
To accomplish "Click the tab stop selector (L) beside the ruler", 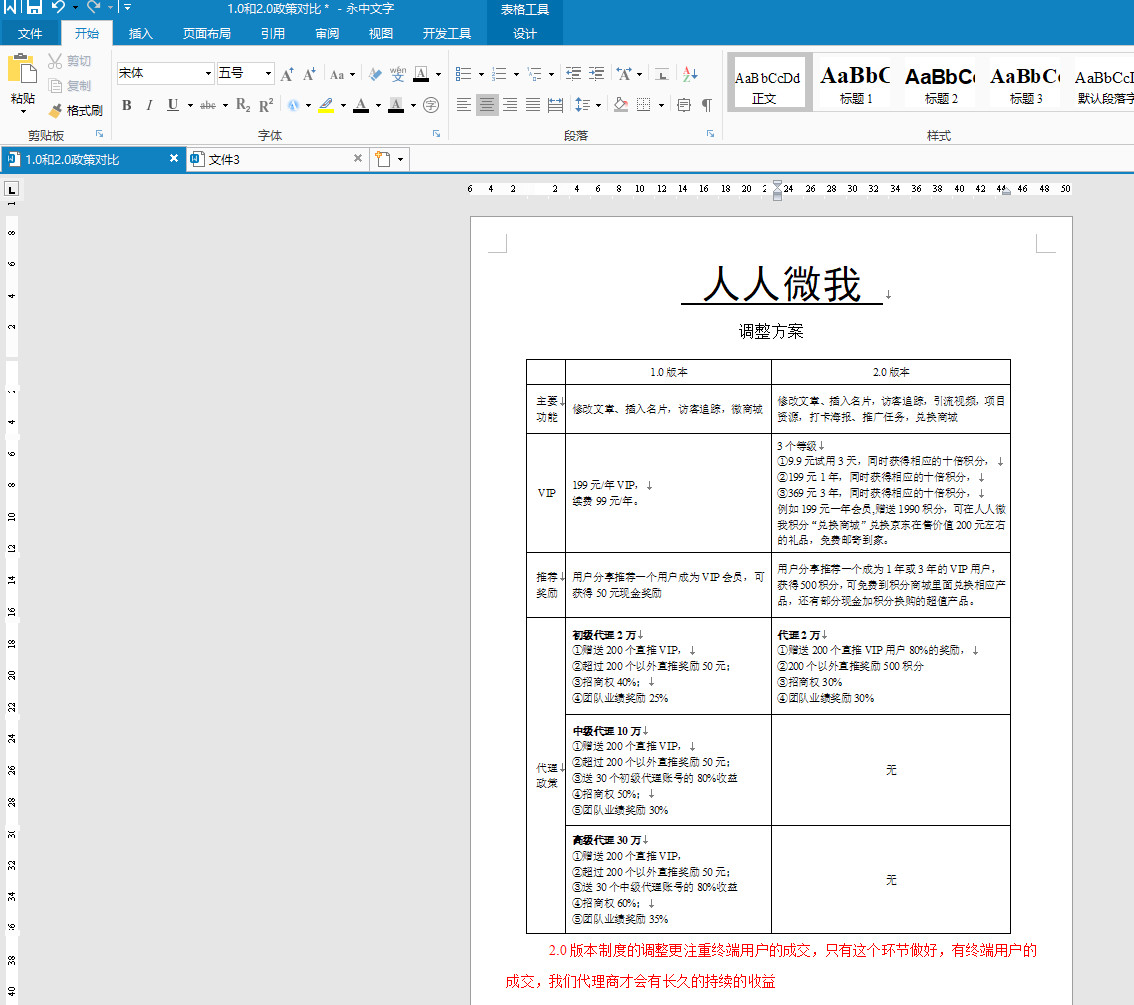I will click(12, 189).
